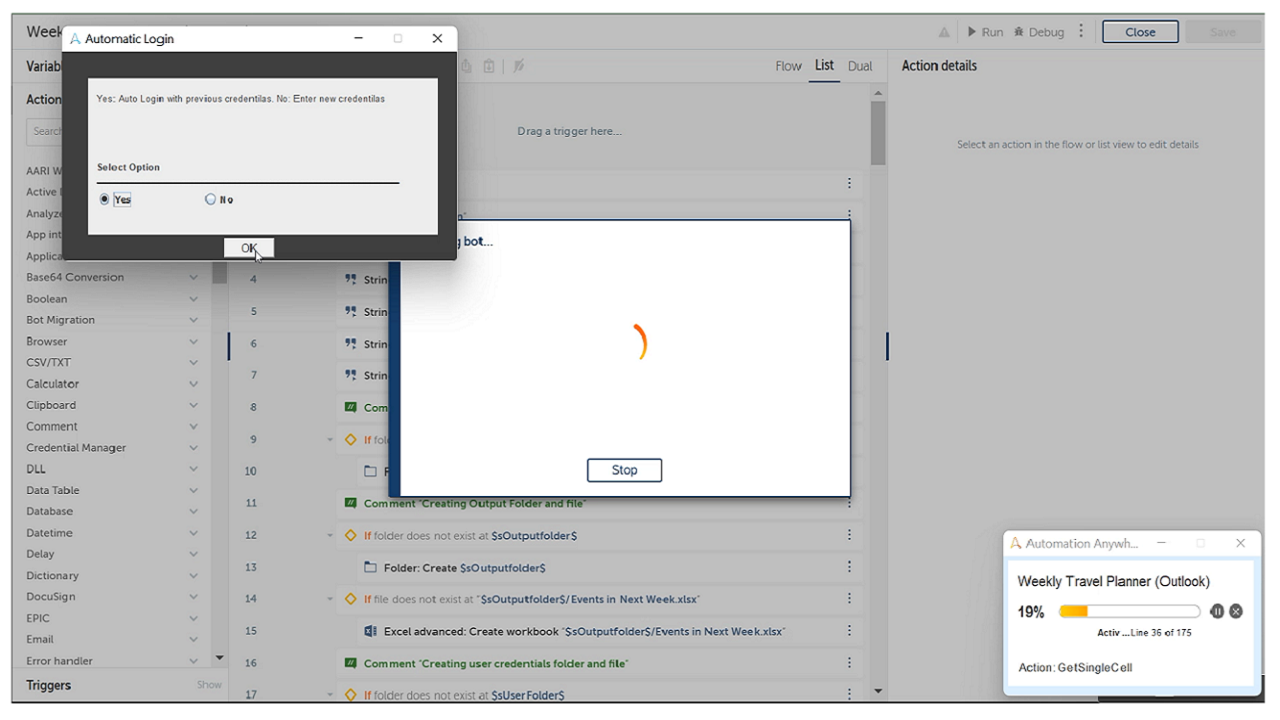
Task: Select the Yes radio option in Automatic Login
Action: point(106,199)
